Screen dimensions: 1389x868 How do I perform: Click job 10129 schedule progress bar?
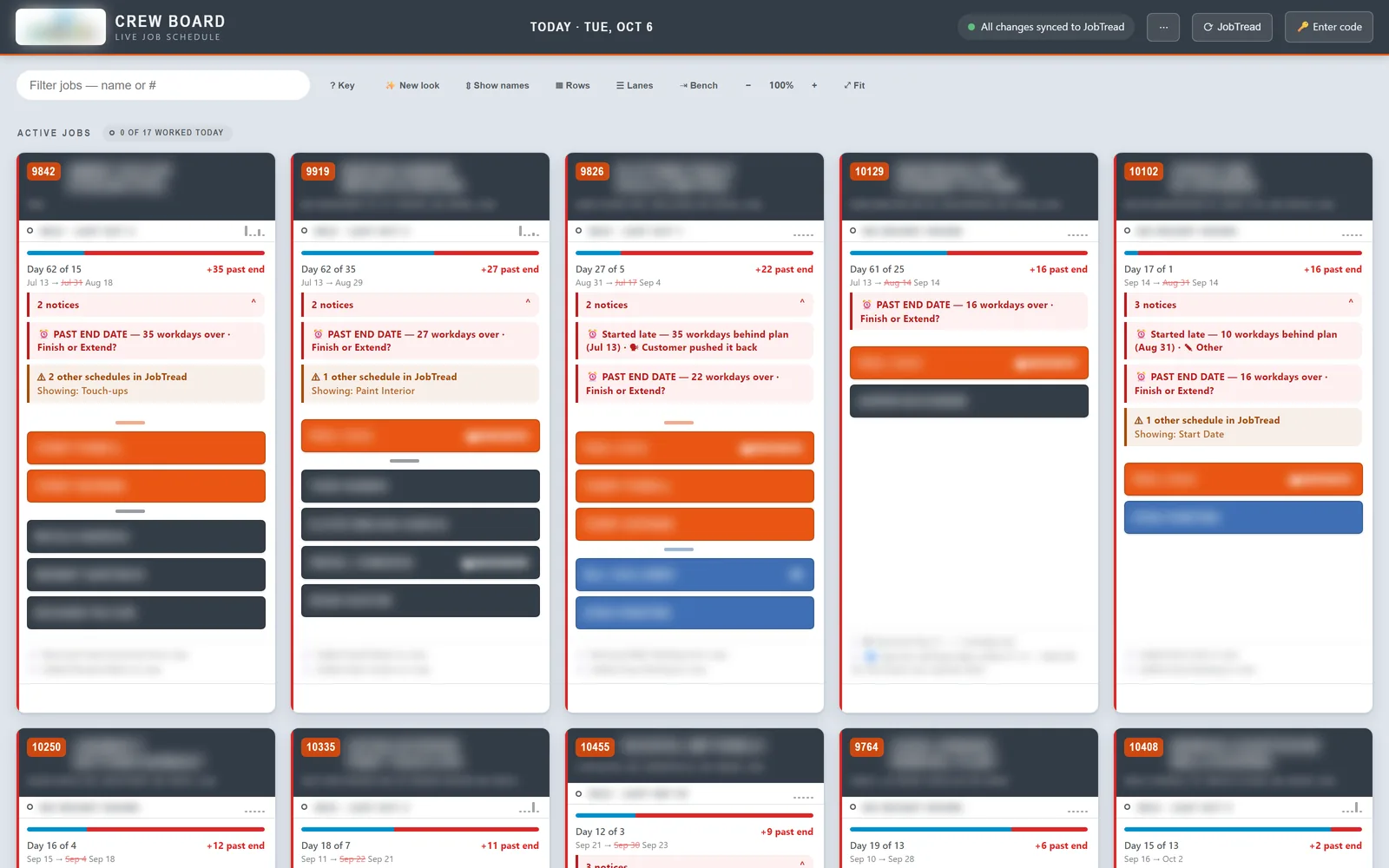969,253
